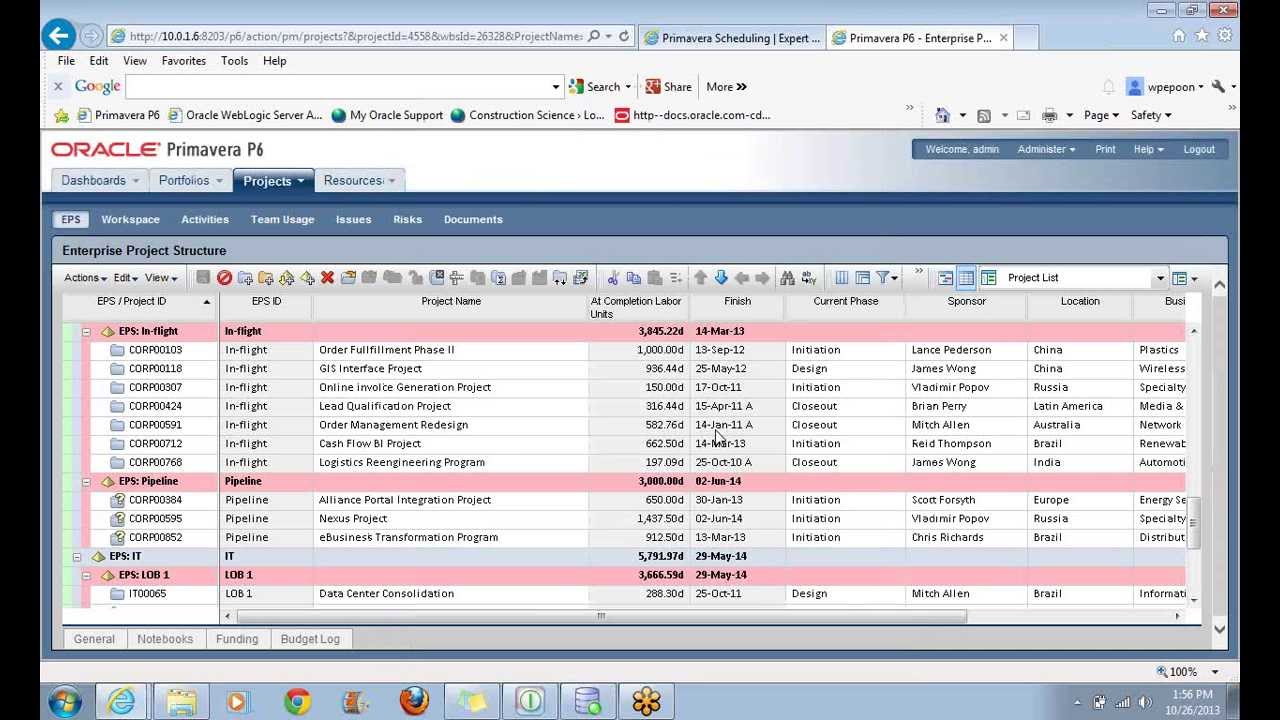Click the second add-folder icon with plus sign

pyautogui.click(x=266, y=278)
